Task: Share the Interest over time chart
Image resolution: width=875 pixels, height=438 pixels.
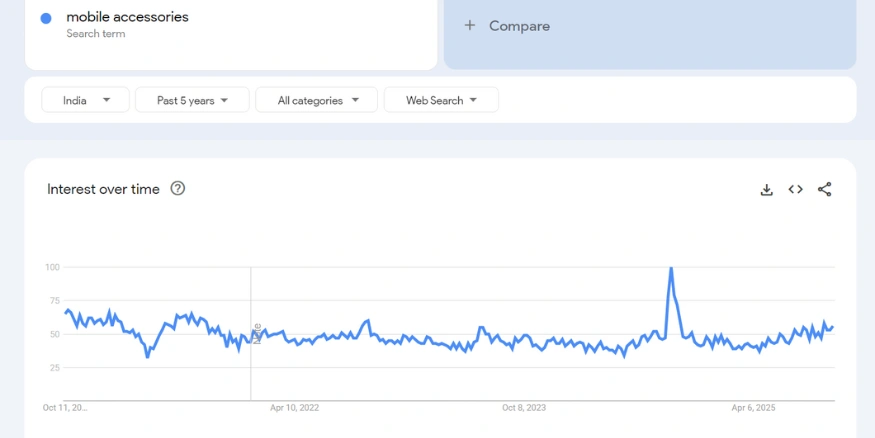Action: (x=824, y=190)
